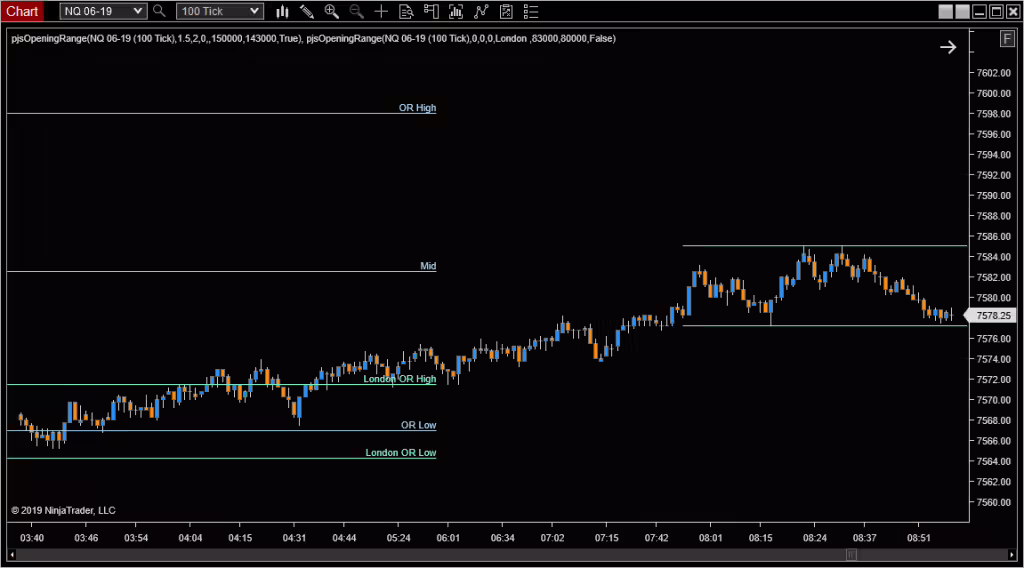Screen dimensions: 1024x568
Task: Open the NQ 06-19 instrument dropdown
Action: coord(102,12)
